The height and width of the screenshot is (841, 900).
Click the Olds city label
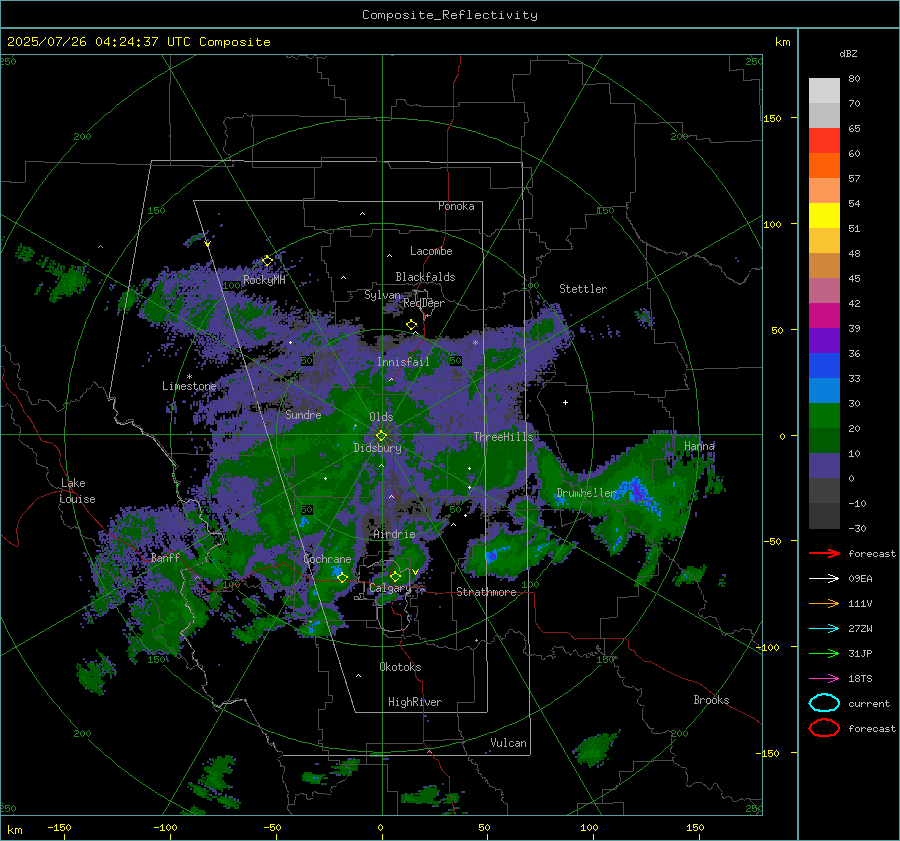click(x=381, y=417)
